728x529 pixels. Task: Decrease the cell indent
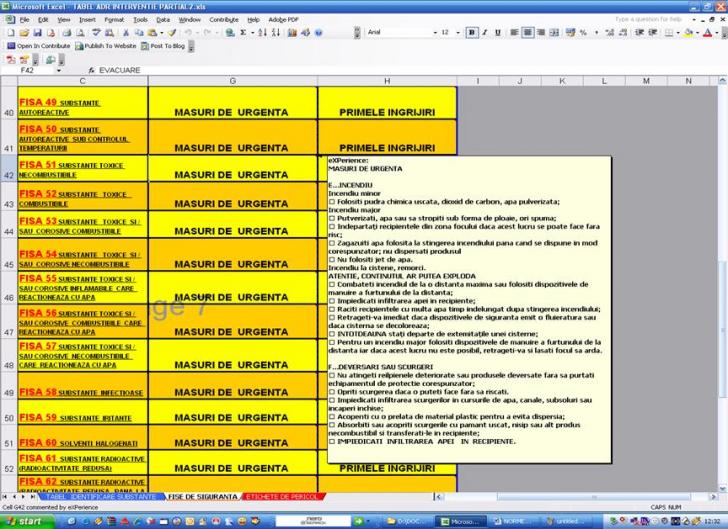coord(639,33)
